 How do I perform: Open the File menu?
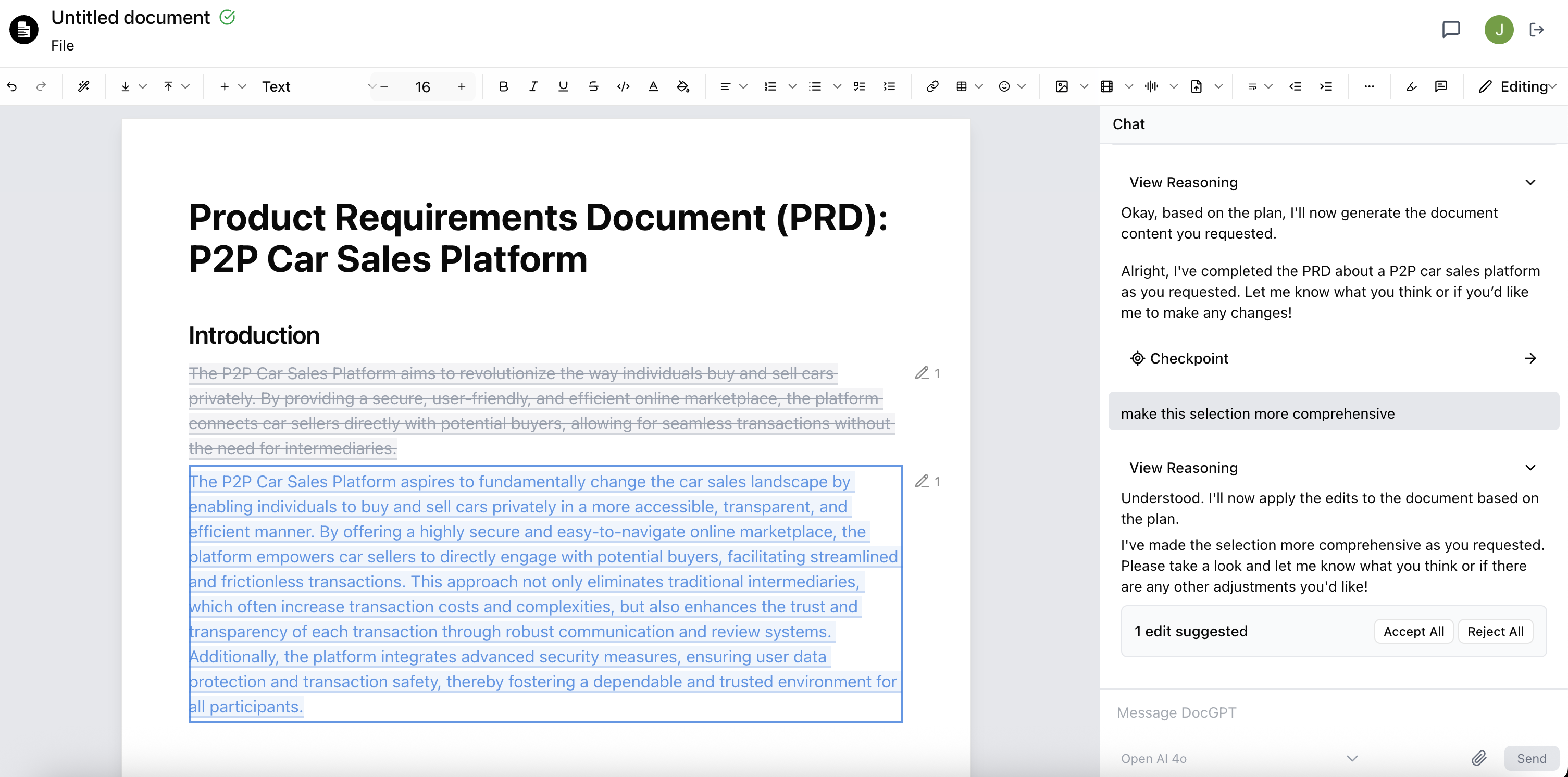point(62,46)
